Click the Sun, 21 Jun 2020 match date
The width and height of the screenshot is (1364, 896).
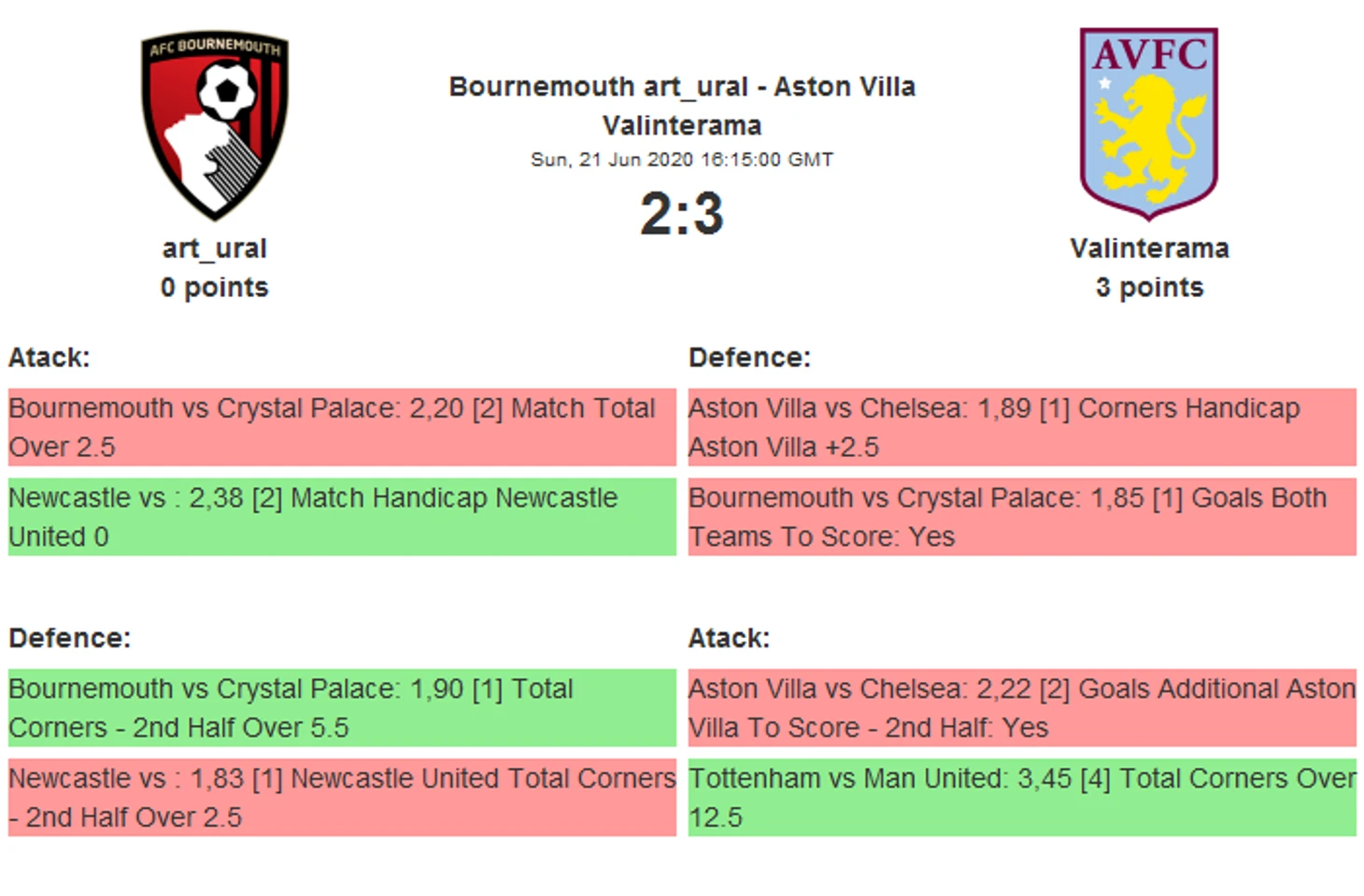[x=681, y=160]
